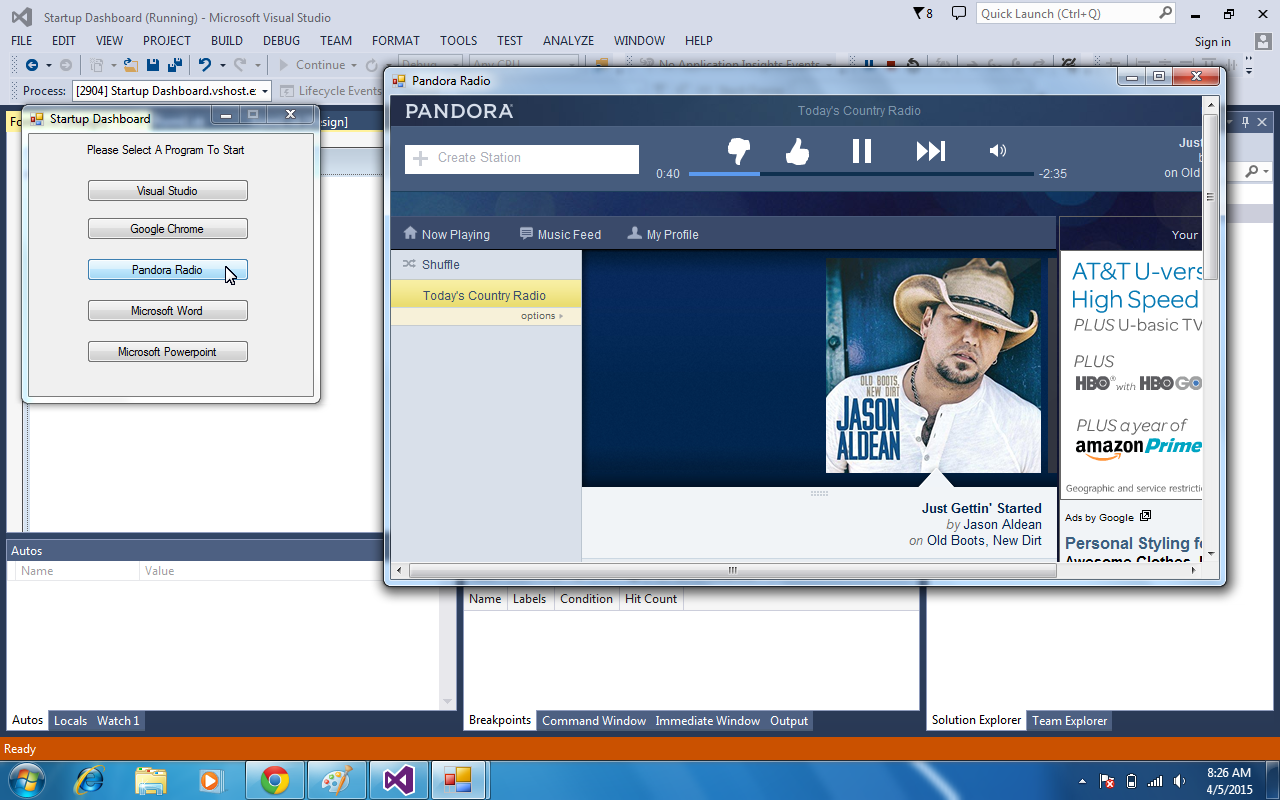The width and height of the screenshot is (1280, 800).
Task: Select the Today's Country Radio station
Action: (x=486, y=295)
